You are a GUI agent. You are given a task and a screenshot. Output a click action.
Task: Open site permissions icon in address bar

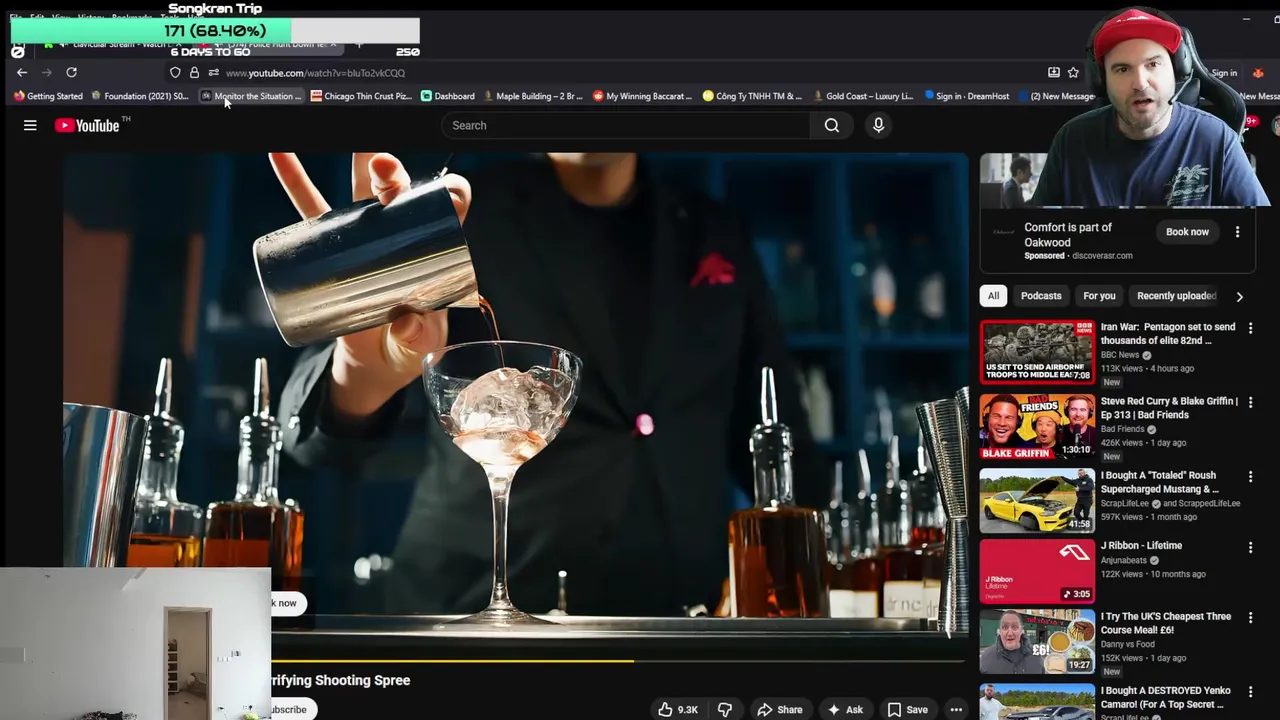213,73
